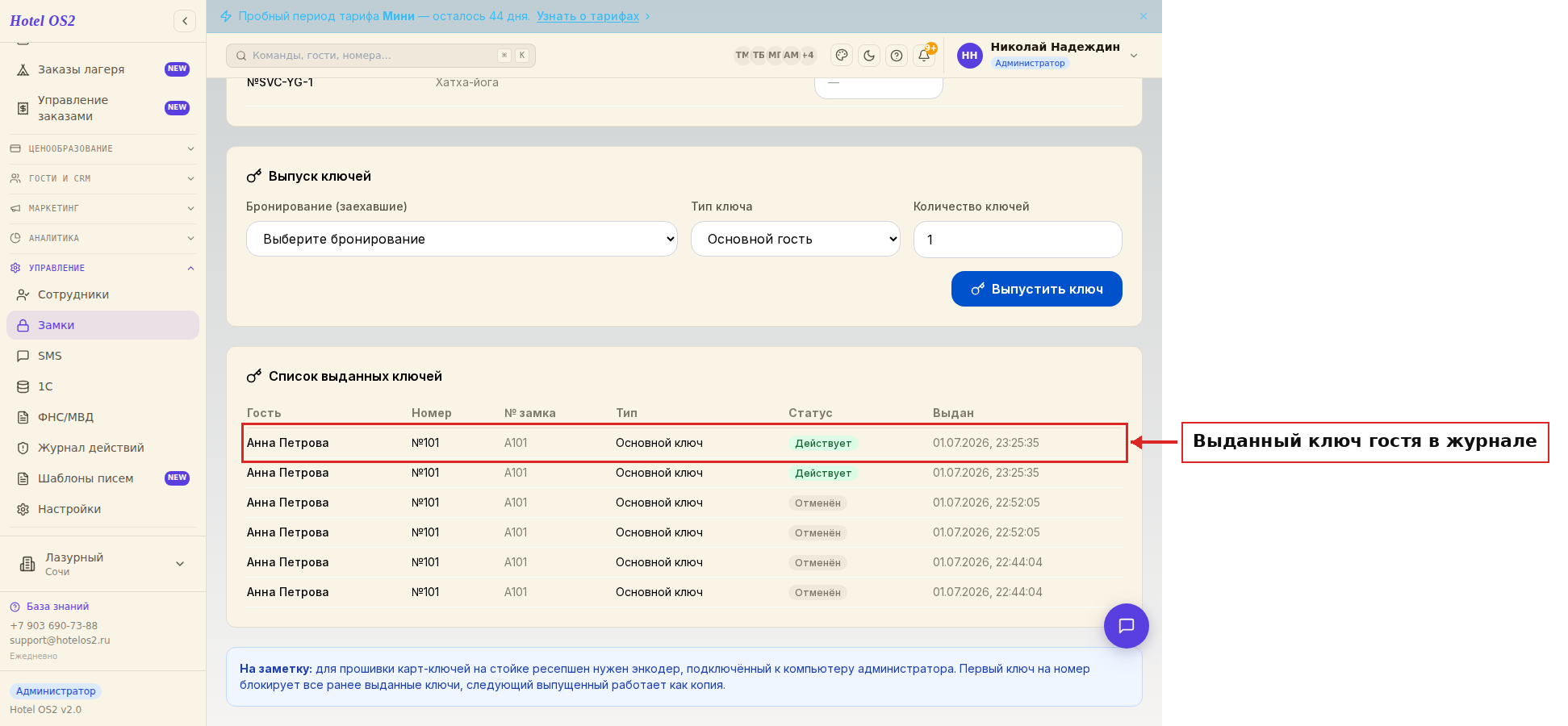This screenshot has height=726, width=1568.
Task: Open 'Сотрудники' in sidebar
Action: coord(103,294)
